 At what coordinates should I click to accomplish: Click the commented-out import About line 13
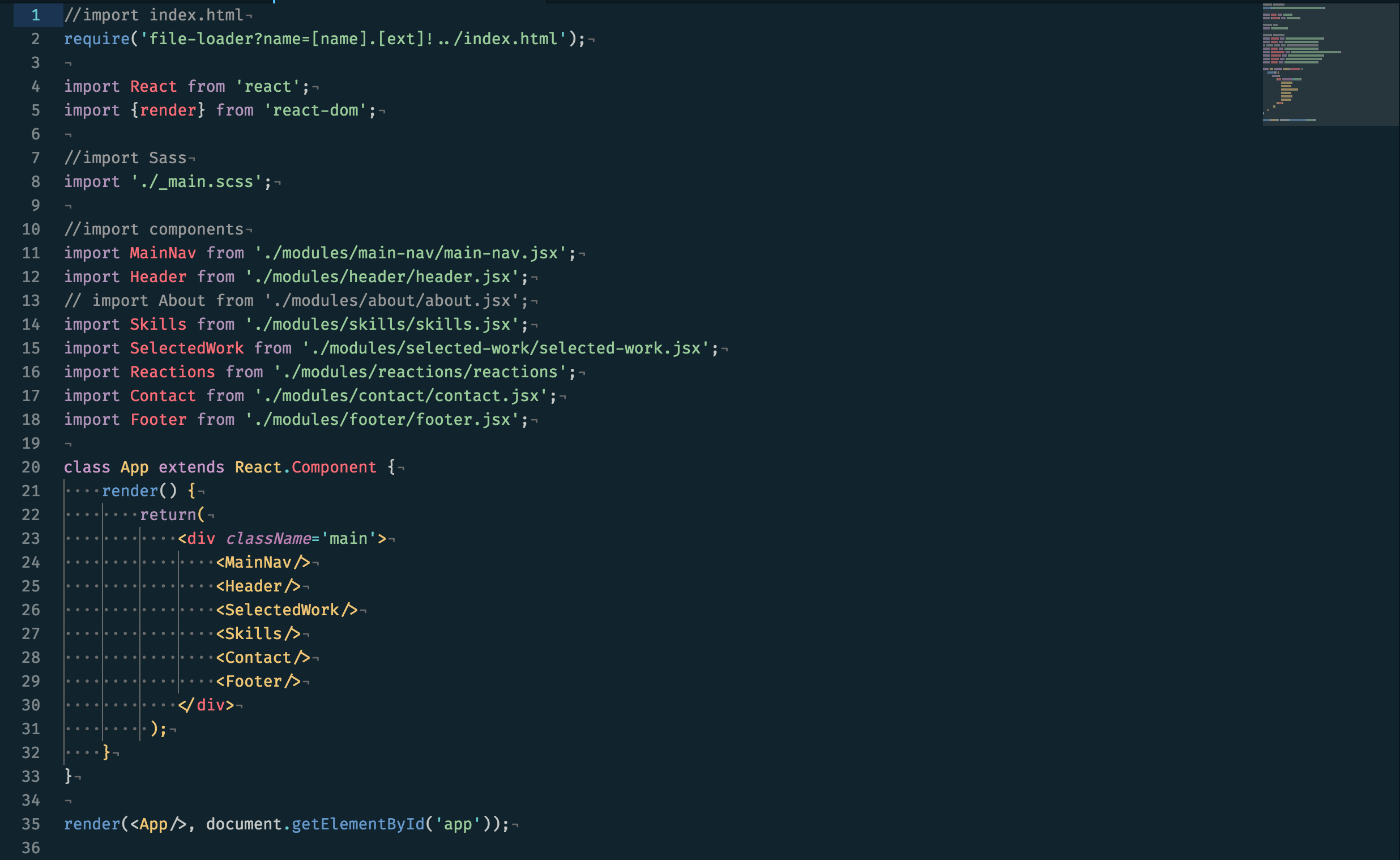(300, 300)
